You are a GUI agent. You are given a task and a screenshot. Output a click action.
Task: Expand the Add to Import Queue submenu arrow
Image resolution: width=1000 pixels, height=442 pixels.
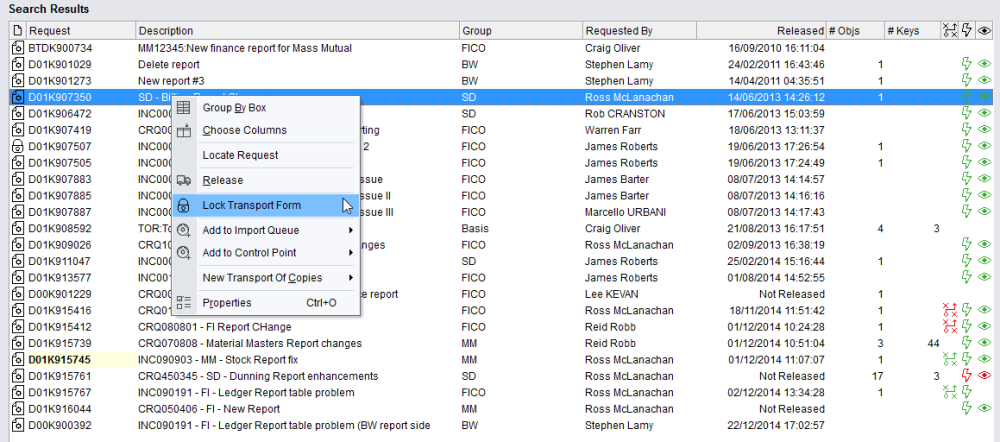click(x=351, y=230)
